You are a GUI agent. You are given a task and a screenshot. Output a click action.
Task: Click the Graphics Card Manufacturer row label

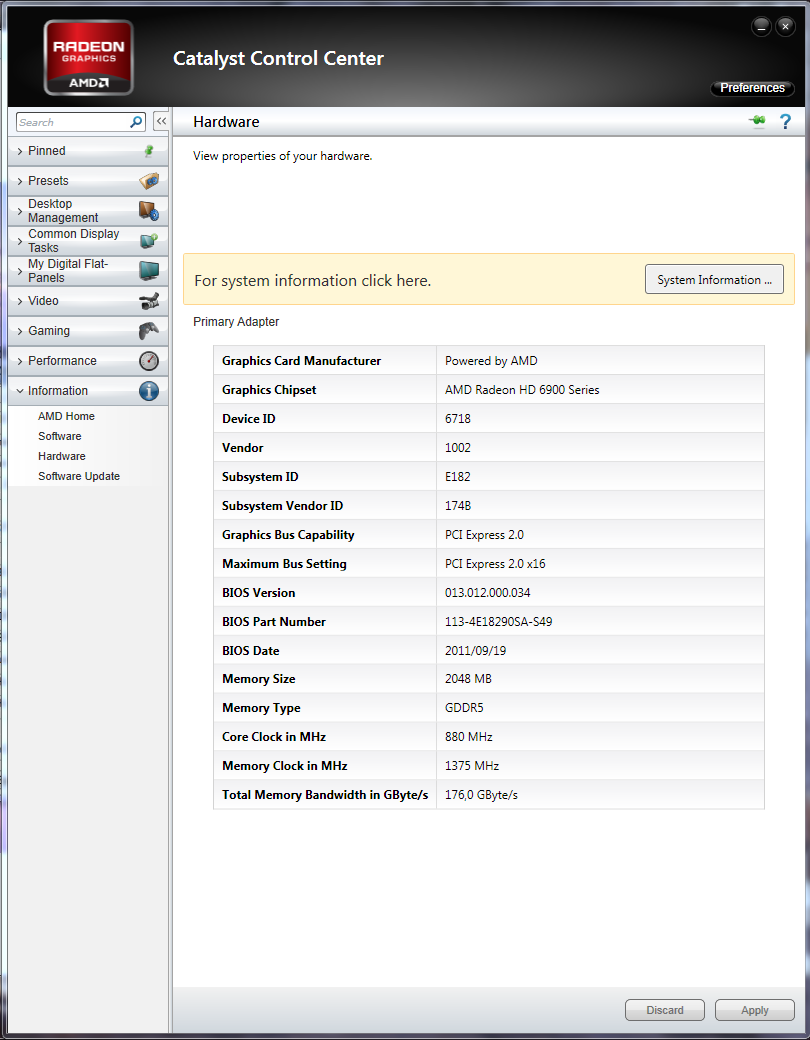point(301,361)
